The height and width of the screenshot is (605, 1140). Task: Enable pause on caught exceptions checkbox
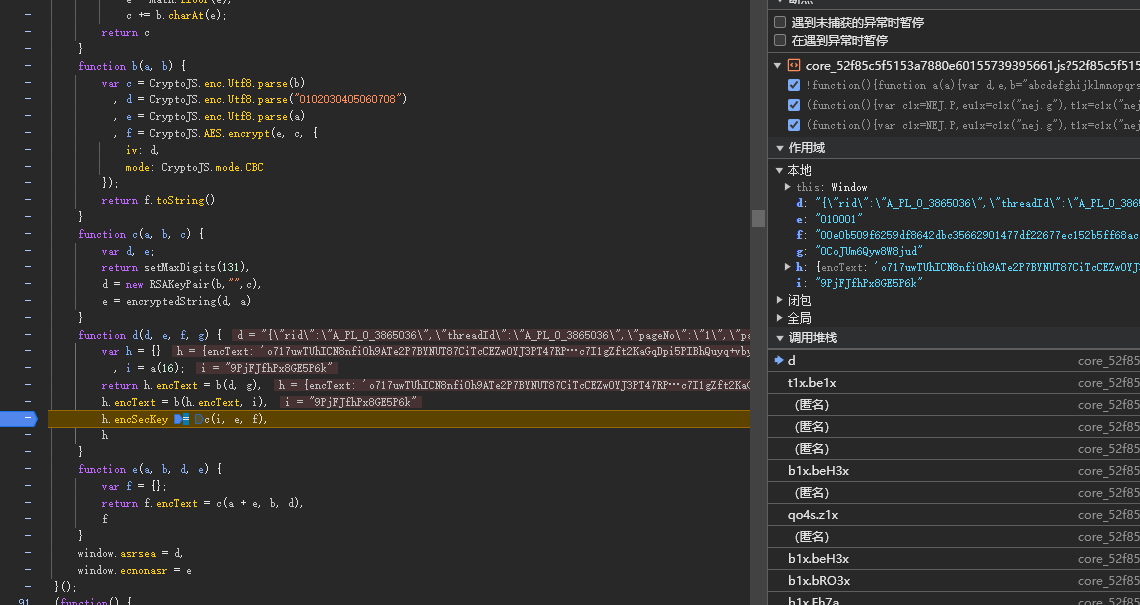tap(780, 40)
